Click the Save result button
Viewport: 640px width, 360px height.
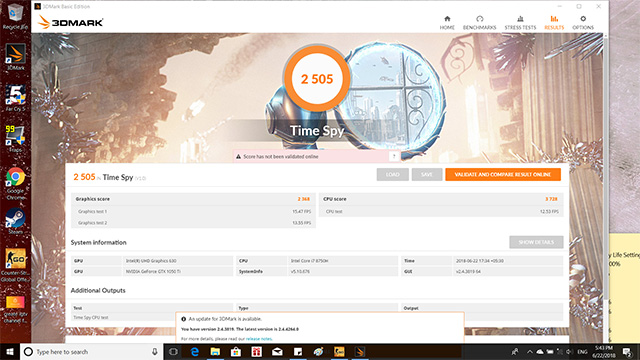tap(427, 174)
